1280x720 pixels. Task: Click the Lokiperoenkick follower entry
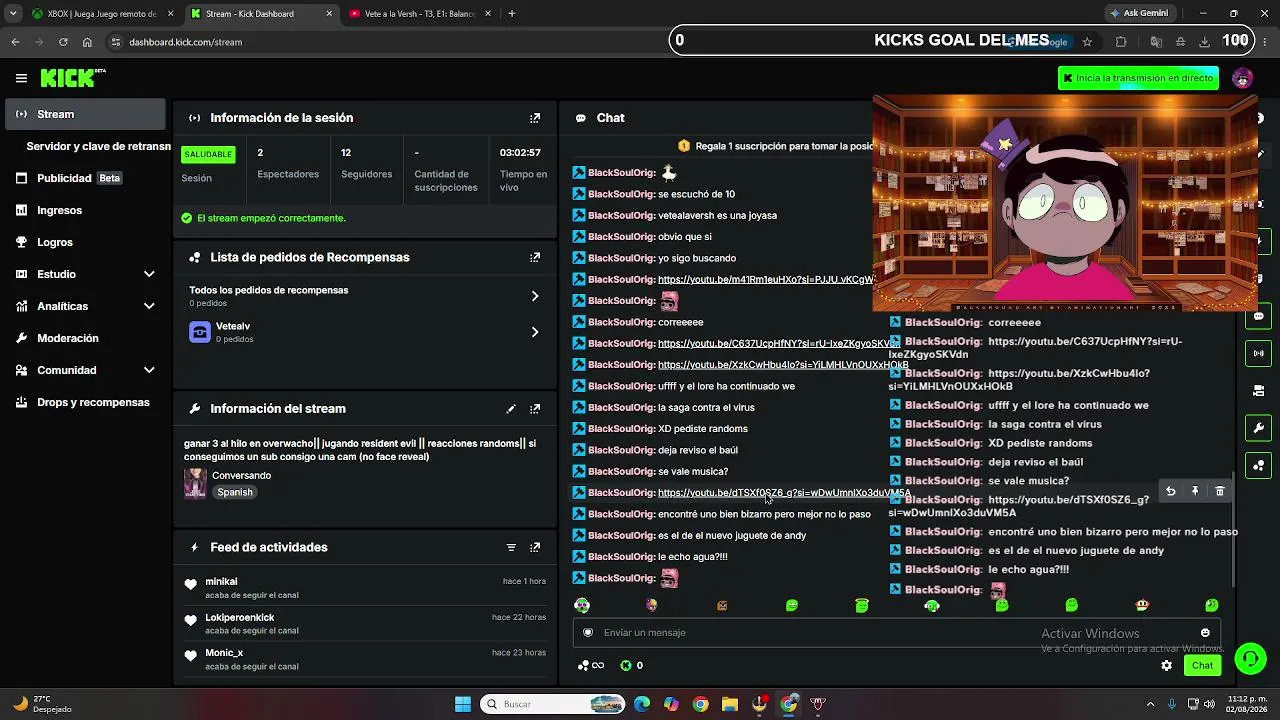(366, 624)
